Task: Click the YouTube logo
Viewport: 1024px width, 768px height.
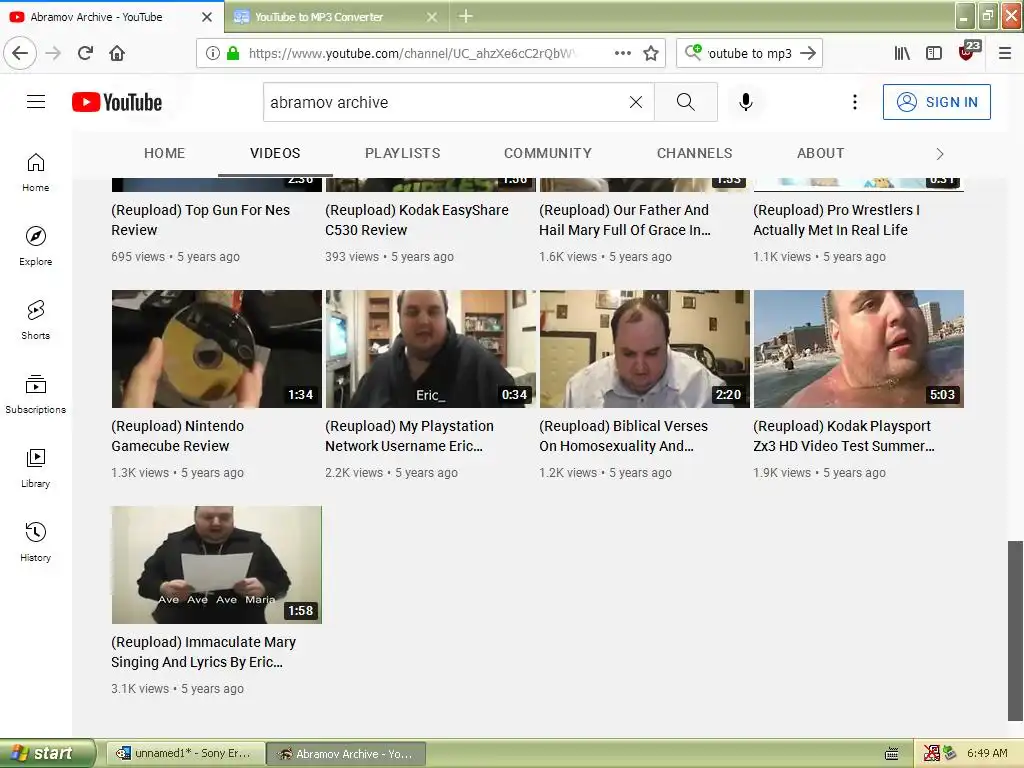Action: 117,102
